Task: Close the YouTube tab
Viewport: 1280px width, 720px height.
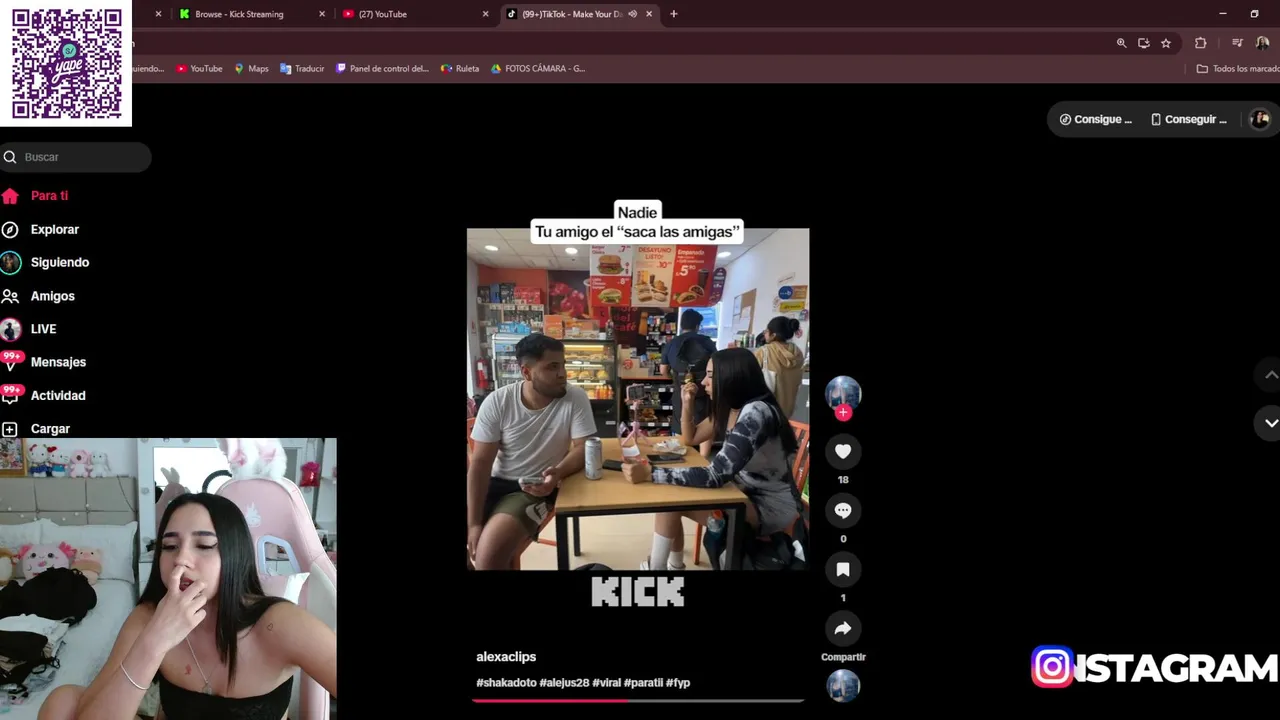Action: click(485, 14)
